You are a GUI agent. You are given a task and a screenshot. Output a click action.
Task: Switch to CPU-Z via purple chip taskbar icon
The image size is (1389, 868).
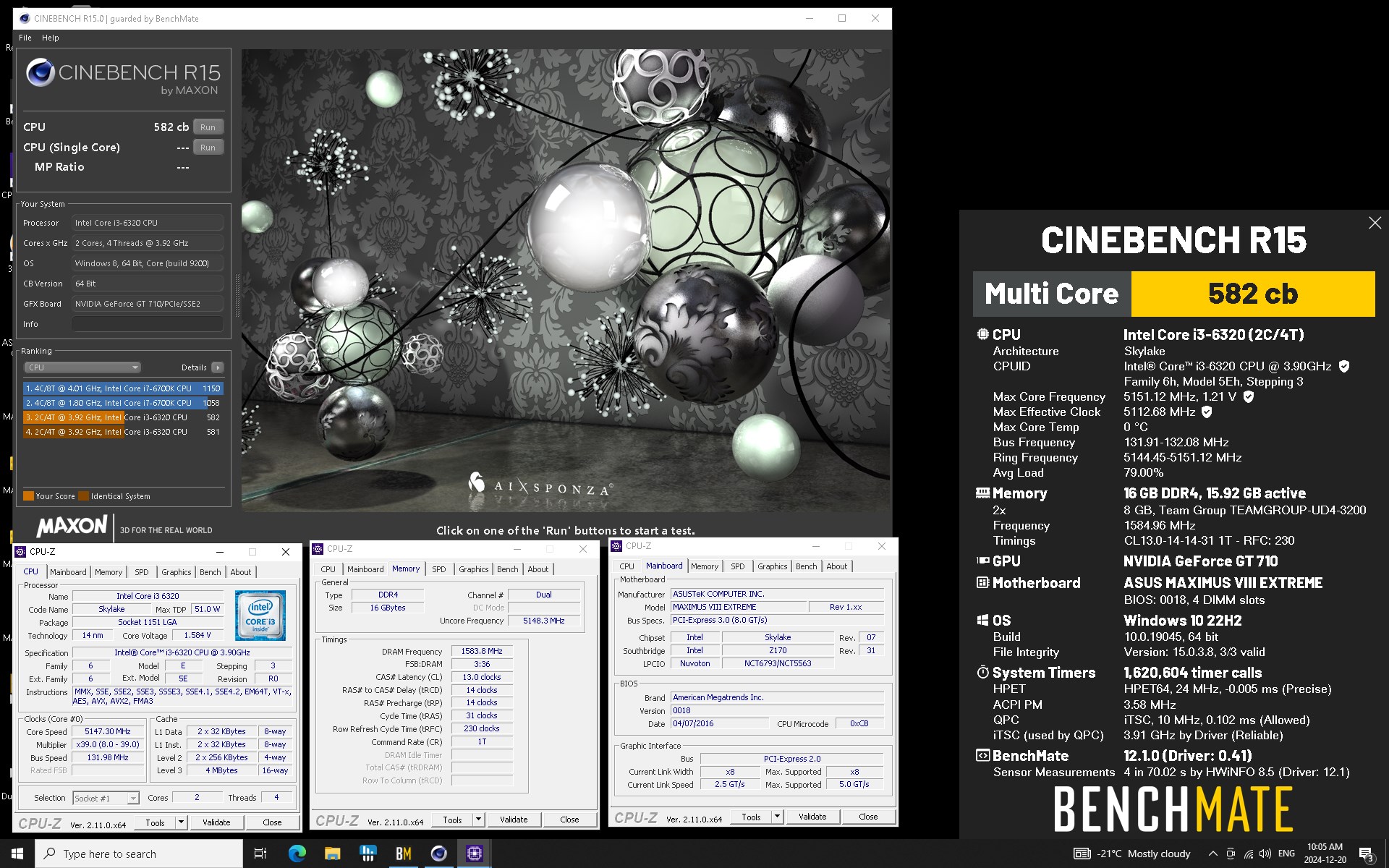[474, 854]
